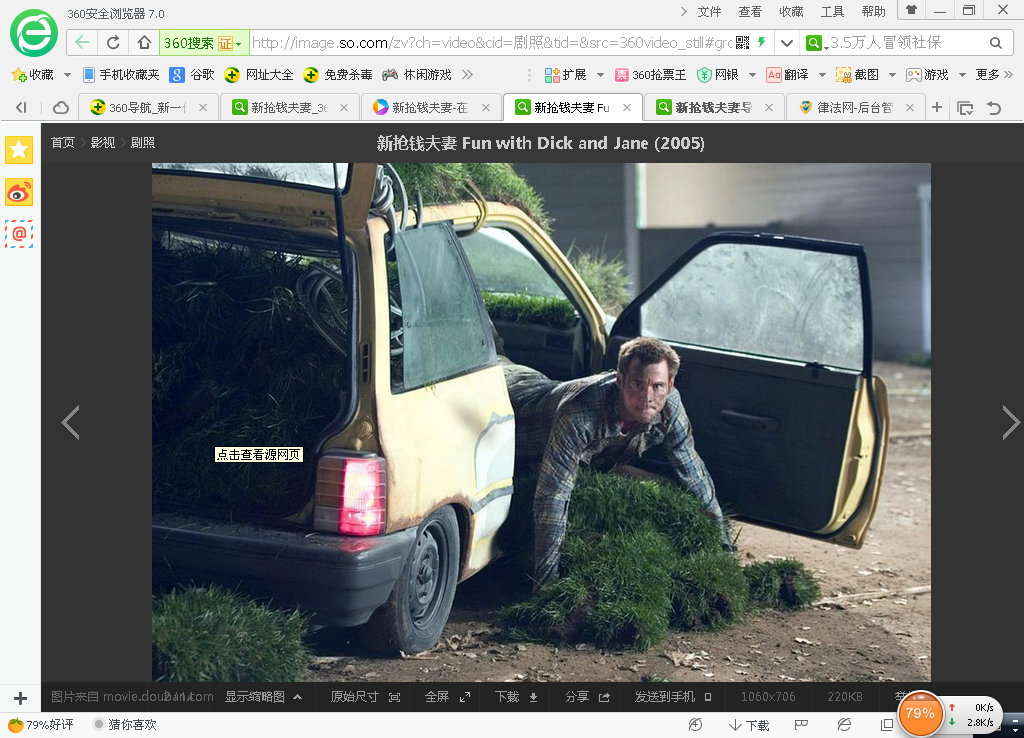Toggle 显示缩略图 thumbnails panel
The height and width of the screenshot is (738, 1024).
click(263, 697)
